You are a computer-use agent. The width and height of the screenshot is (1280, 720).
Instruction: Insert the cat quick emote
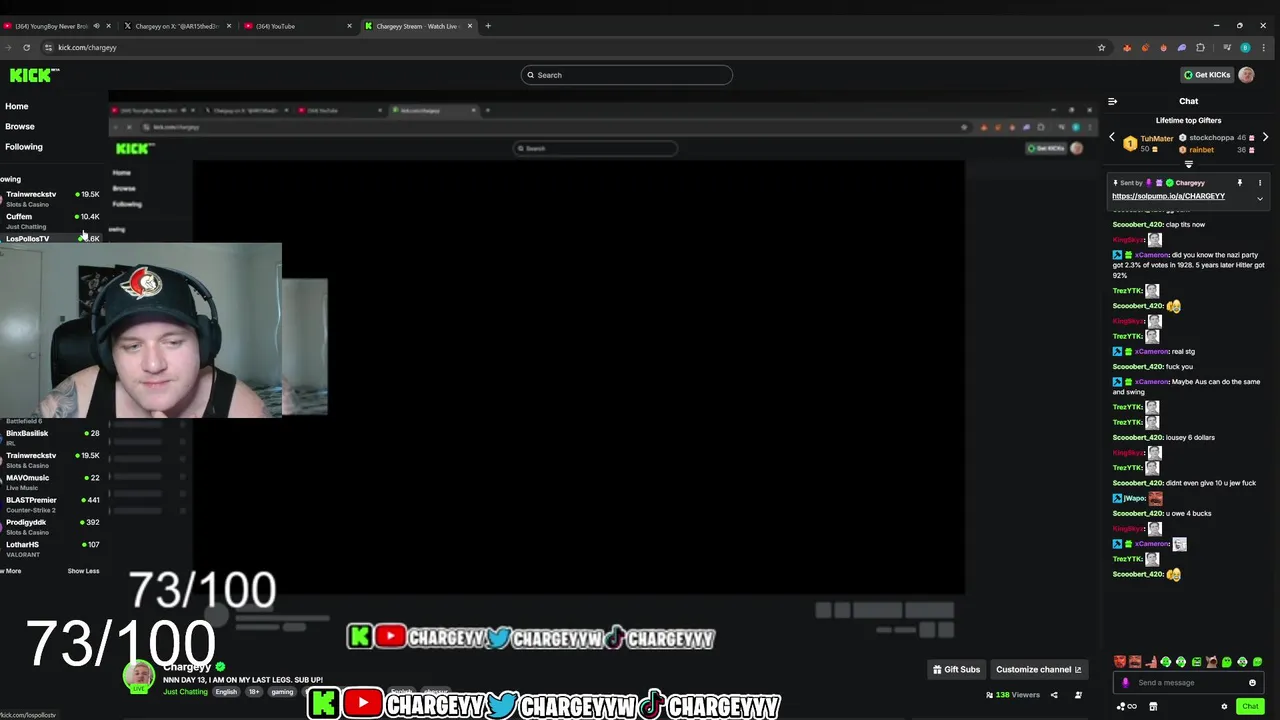[x=1212, y=662]
